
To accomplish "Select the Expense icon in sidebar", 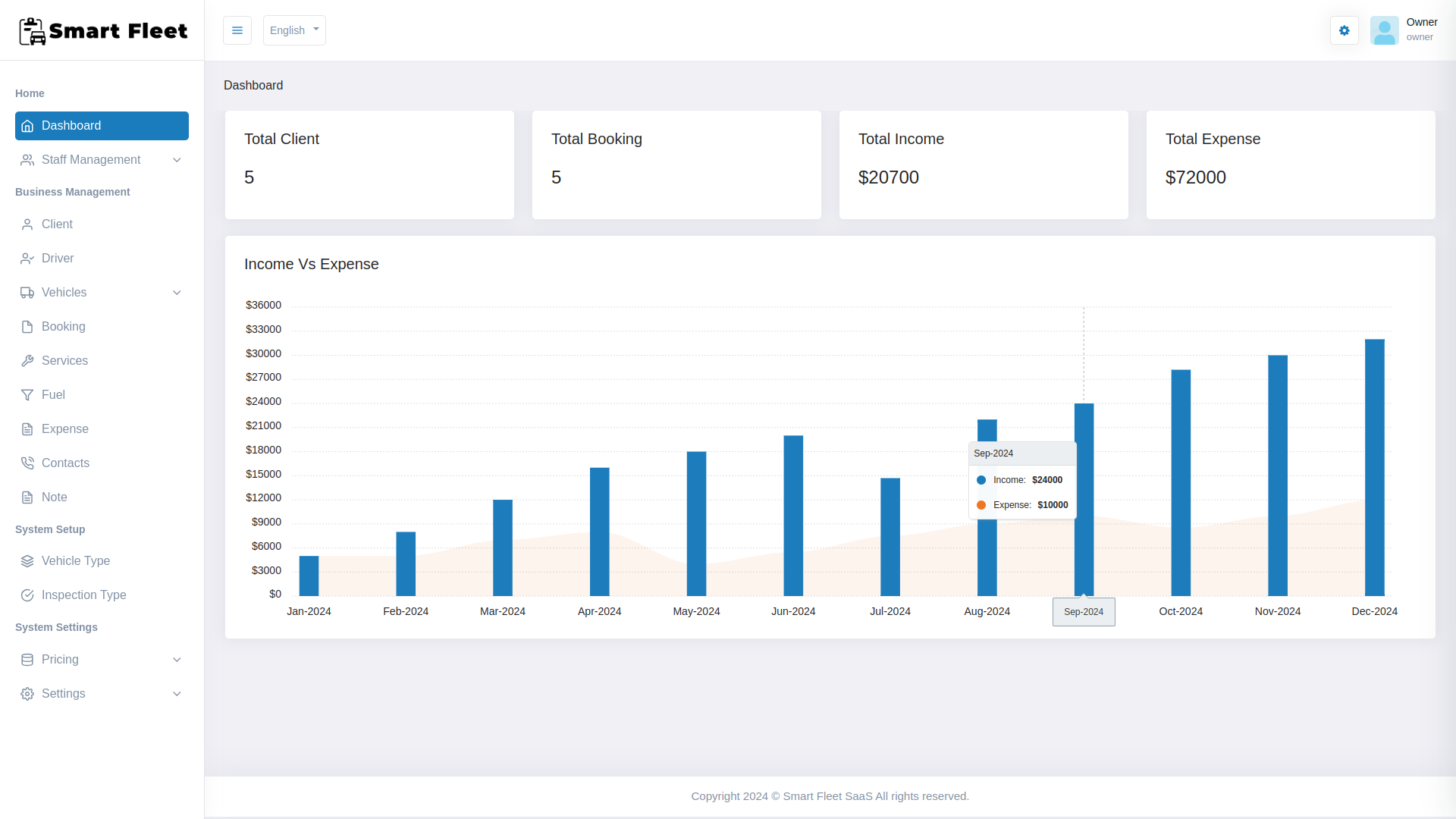I will (27, 429).
